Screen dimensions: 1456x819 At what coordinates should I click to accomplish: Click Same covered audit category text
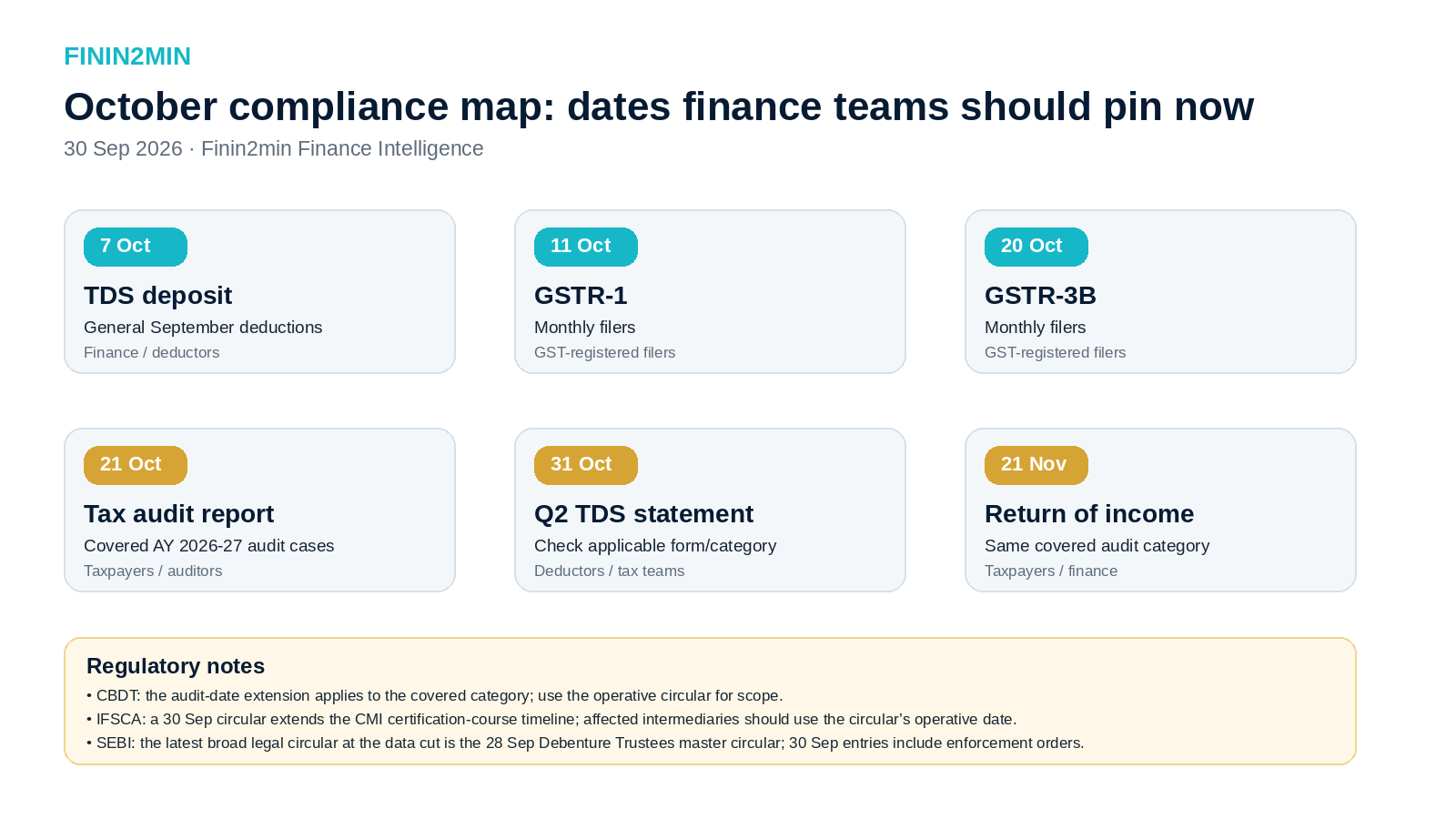point(1097,546)
